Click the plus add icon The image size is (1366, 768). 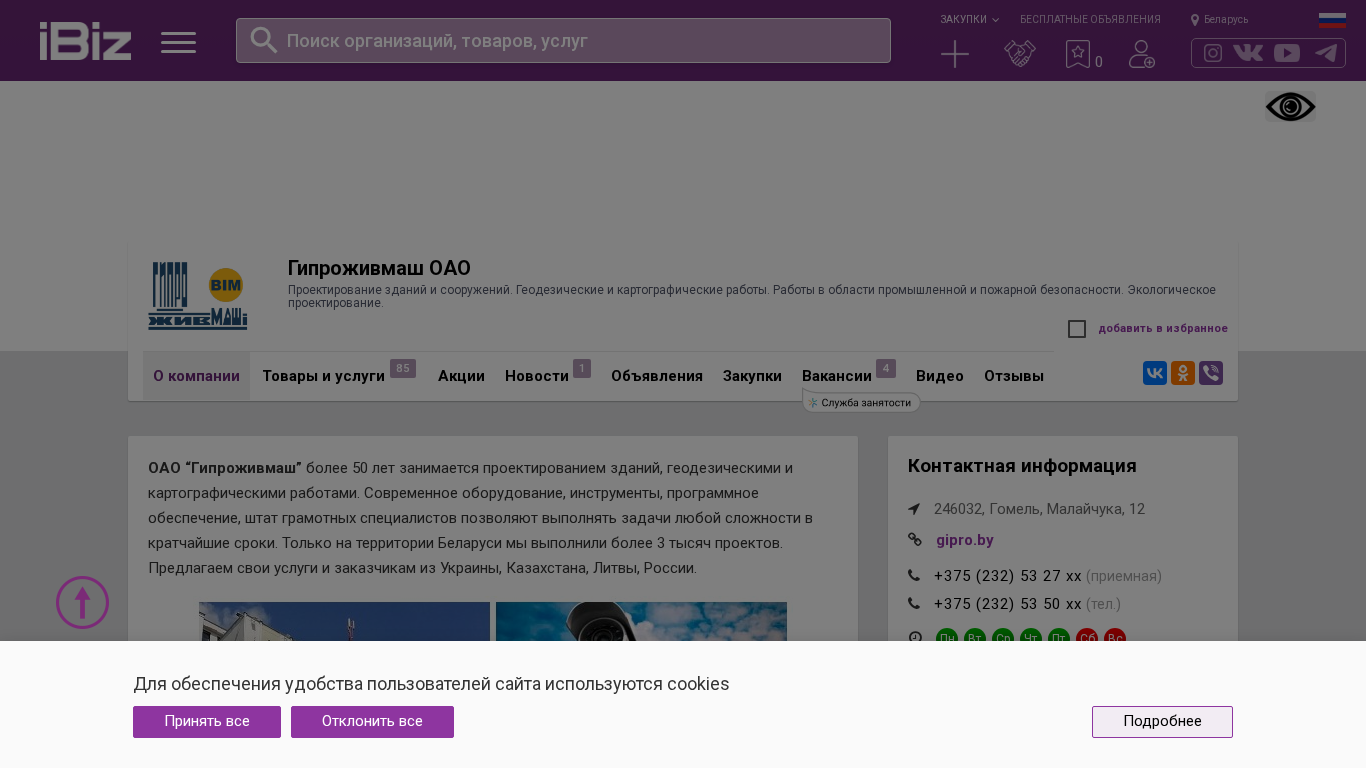[955, 54]
